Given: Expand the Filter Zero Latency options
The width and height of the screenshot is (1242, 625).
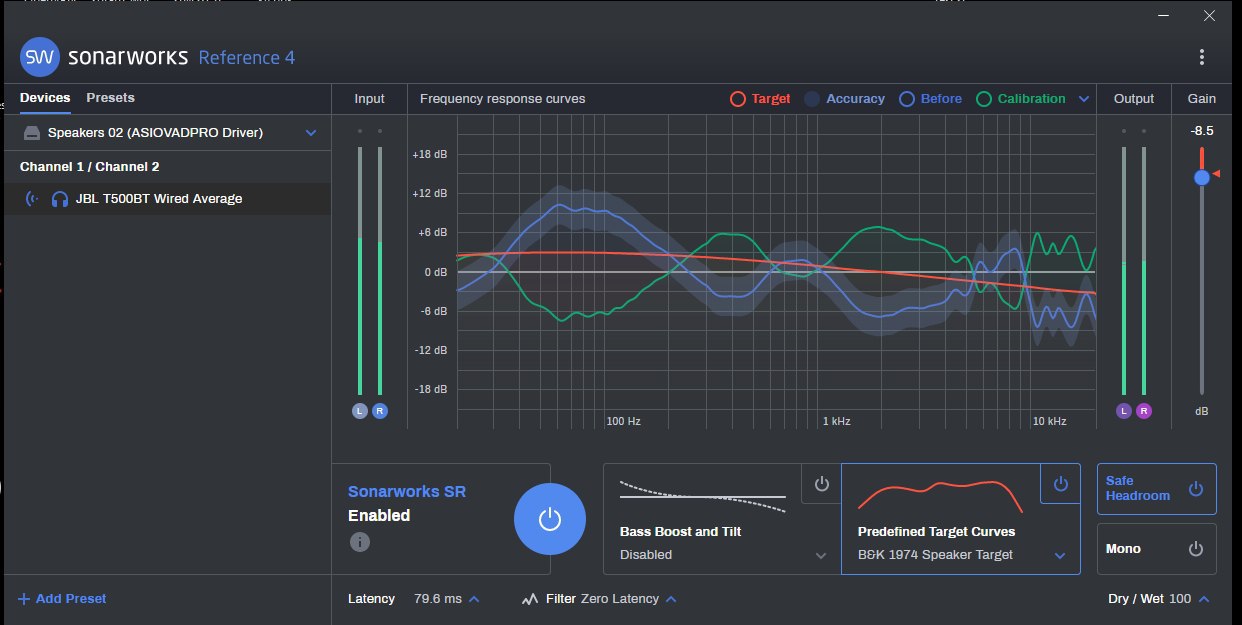Looking at the screenshot, I should click(671, 599).
